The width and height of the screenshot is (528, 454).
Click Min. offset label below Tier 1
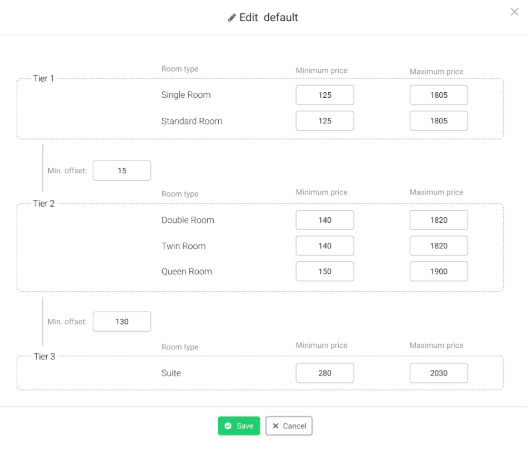point(67,171)
